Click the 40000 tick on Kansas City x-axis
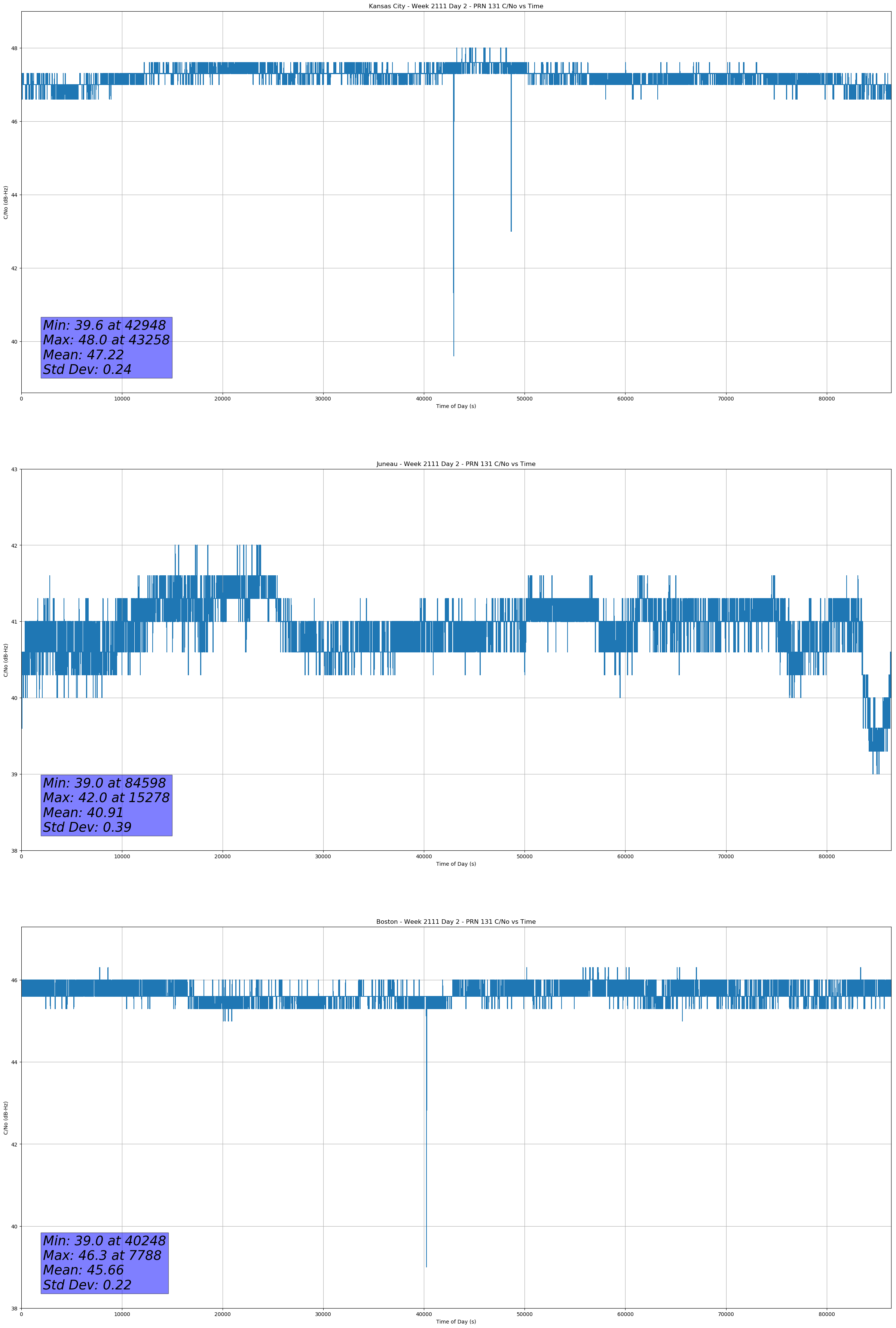The height and width of the screenshot is (1328, 896). pyautogui.click(x=424, y=399)
